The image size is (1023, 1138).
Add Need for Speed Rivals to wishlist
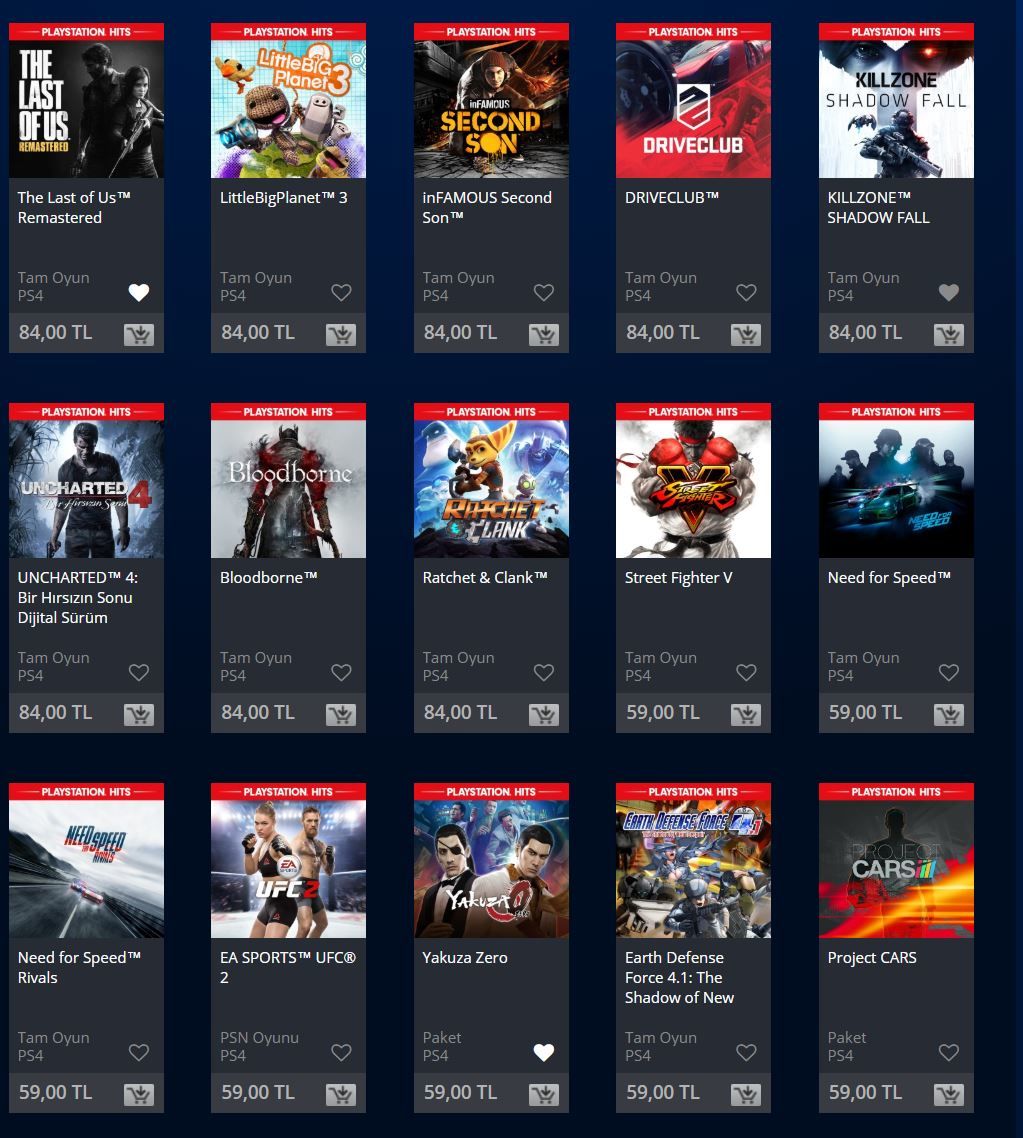(x=139, y=1052)
